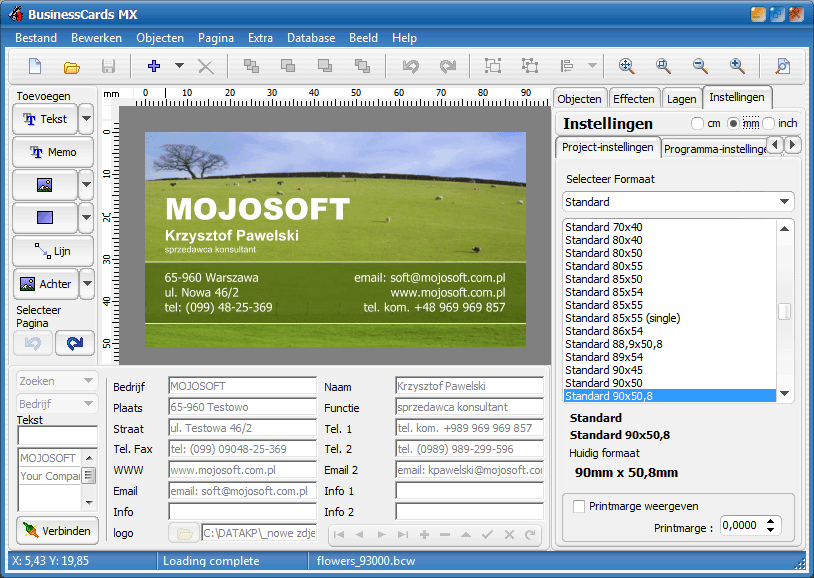
Task: Click the database Refresh icon
Action: tap(530, 534)
